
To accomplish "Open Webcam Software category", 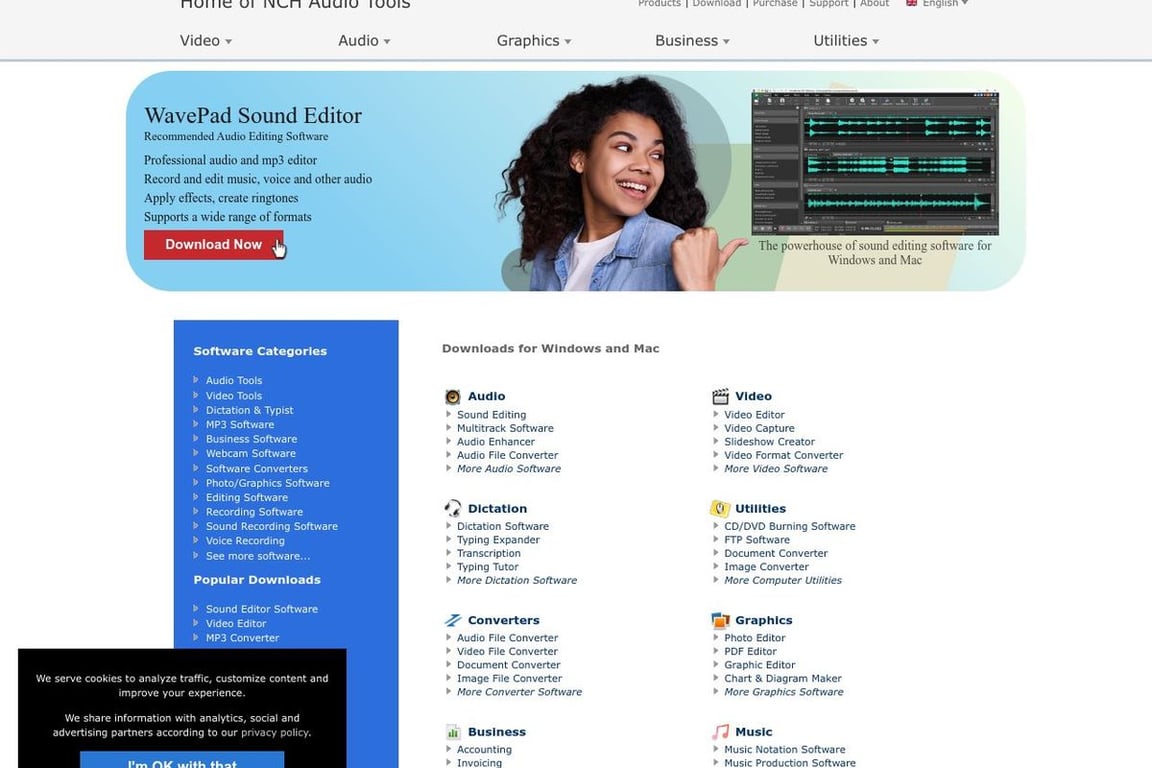I will 251,454.
